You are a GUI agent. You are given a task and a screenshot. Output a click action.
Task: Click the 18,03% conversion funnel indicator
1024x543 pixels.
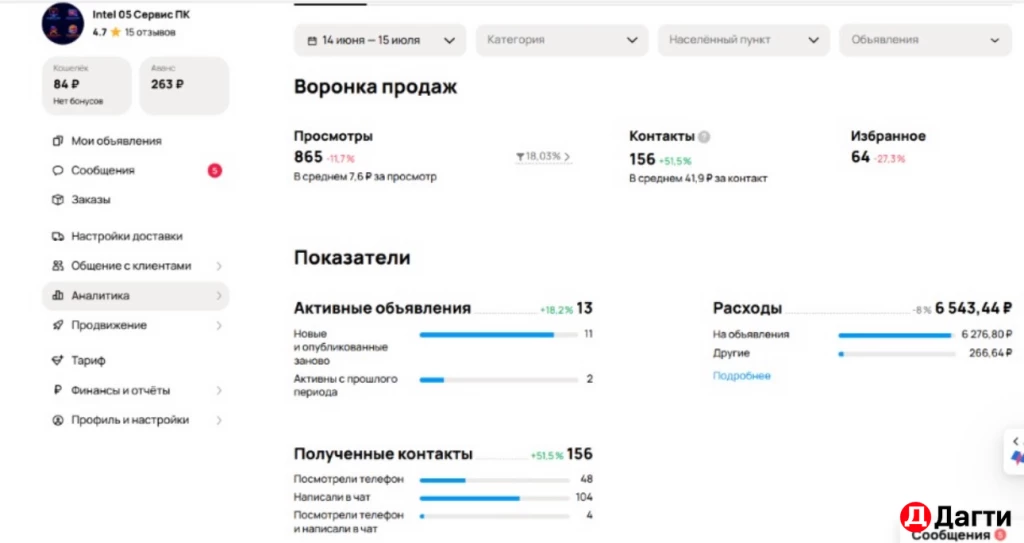point(543,157)
